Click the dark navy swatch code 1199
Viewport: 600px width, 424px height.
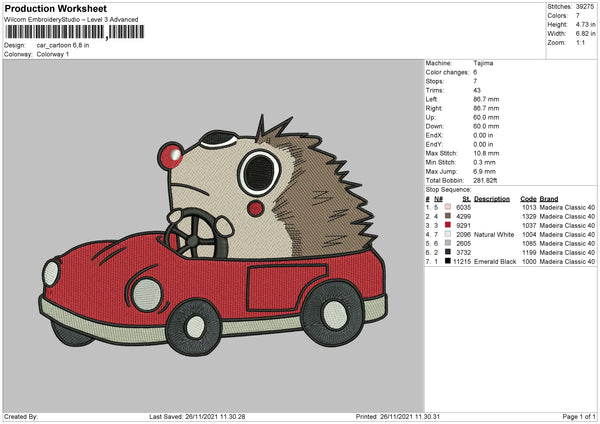pos(448,252)
